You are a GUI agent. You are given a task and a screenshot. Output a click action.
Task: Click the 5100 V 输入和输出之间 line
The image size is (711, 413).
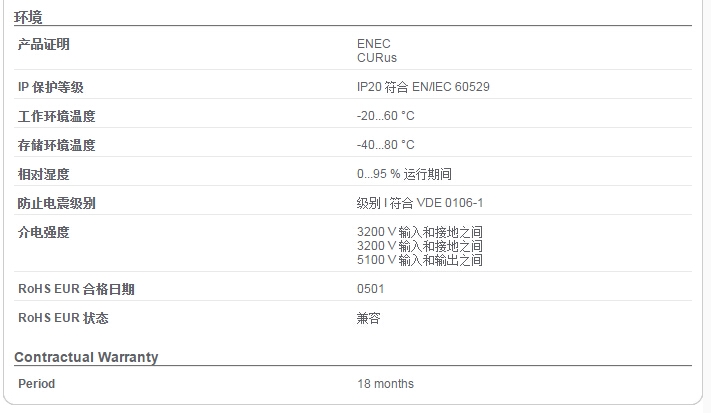pos(420,260)
